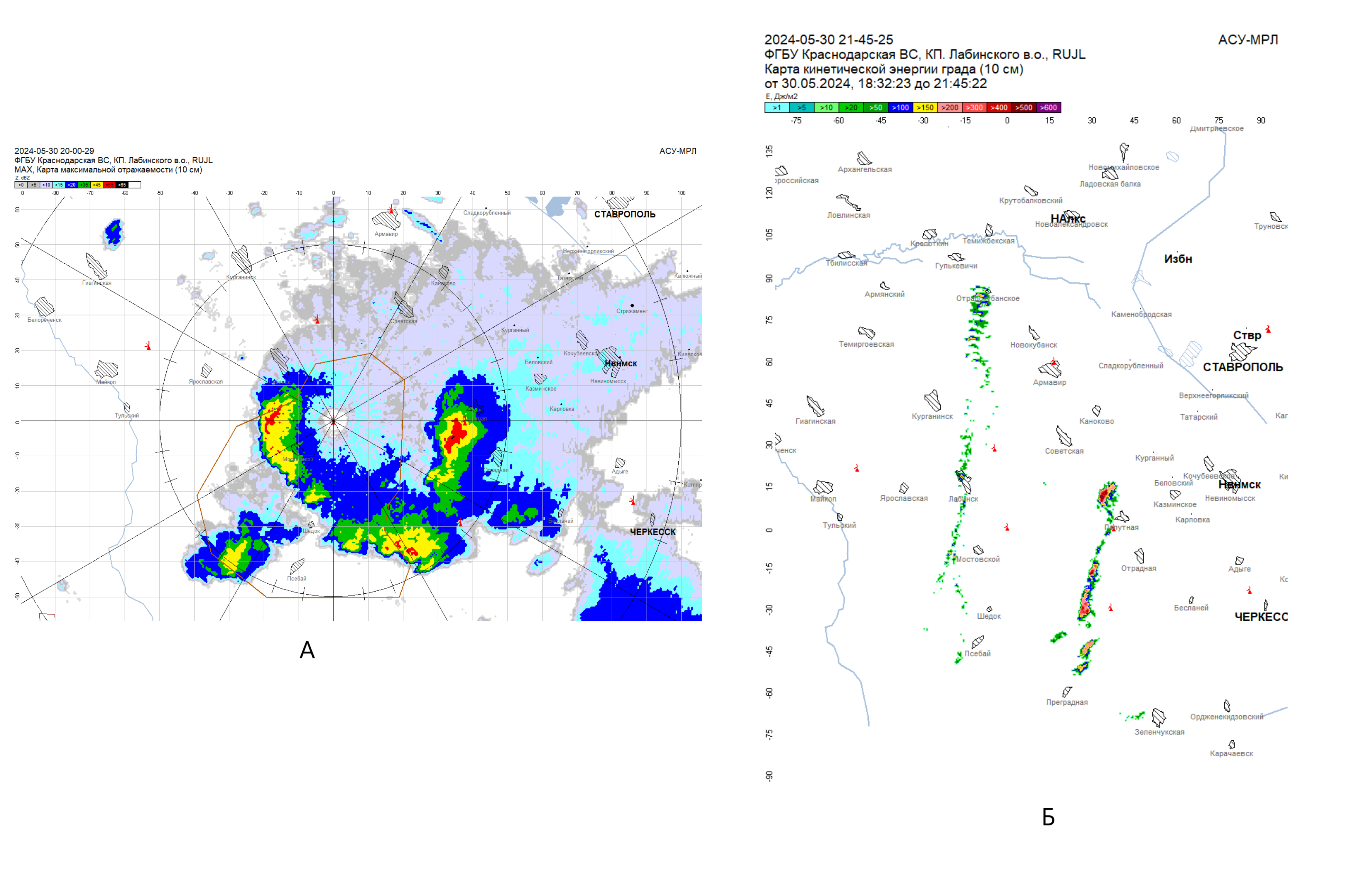This screenshot has height=895, width=1372.
Task: Click the Гиагинская hatched marker on map Б
Action: tap(815, 407)
